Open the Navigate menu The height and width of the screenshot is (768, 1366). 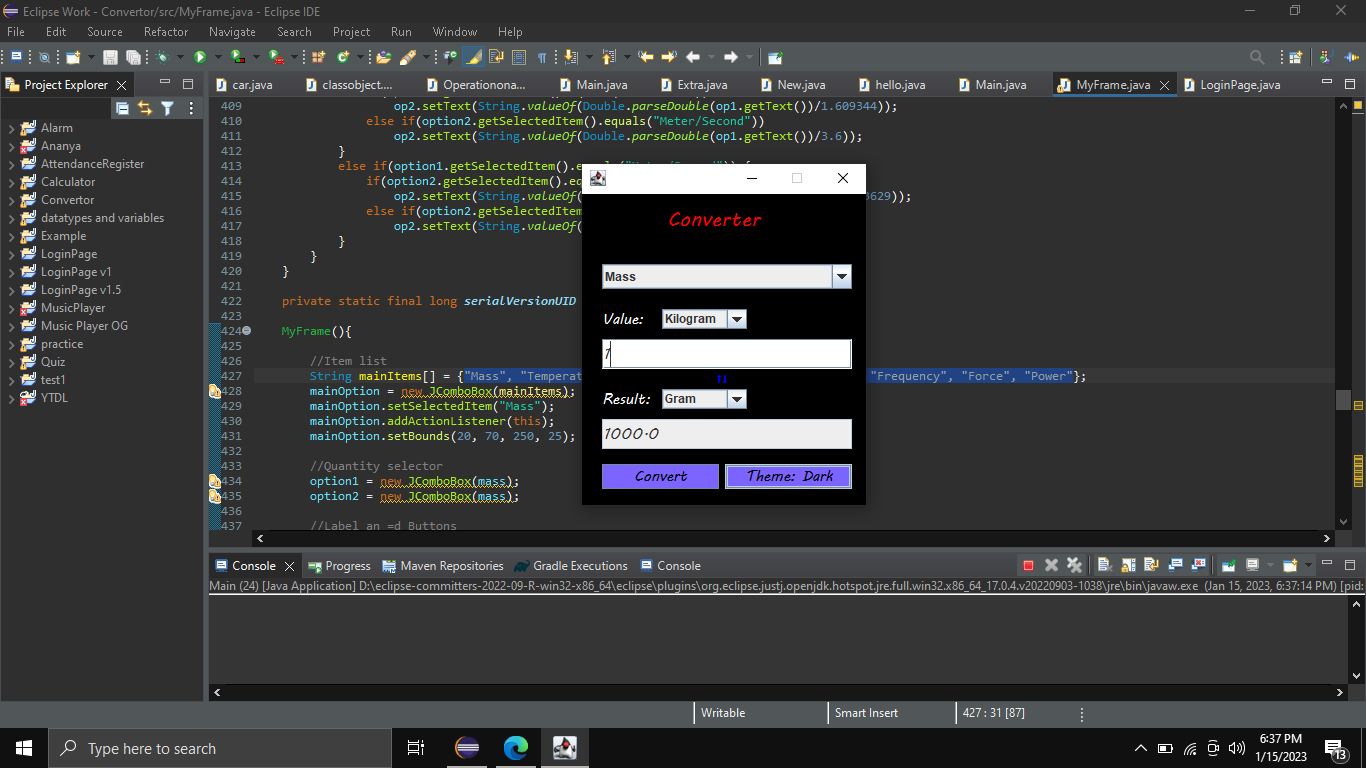[232, 32]
